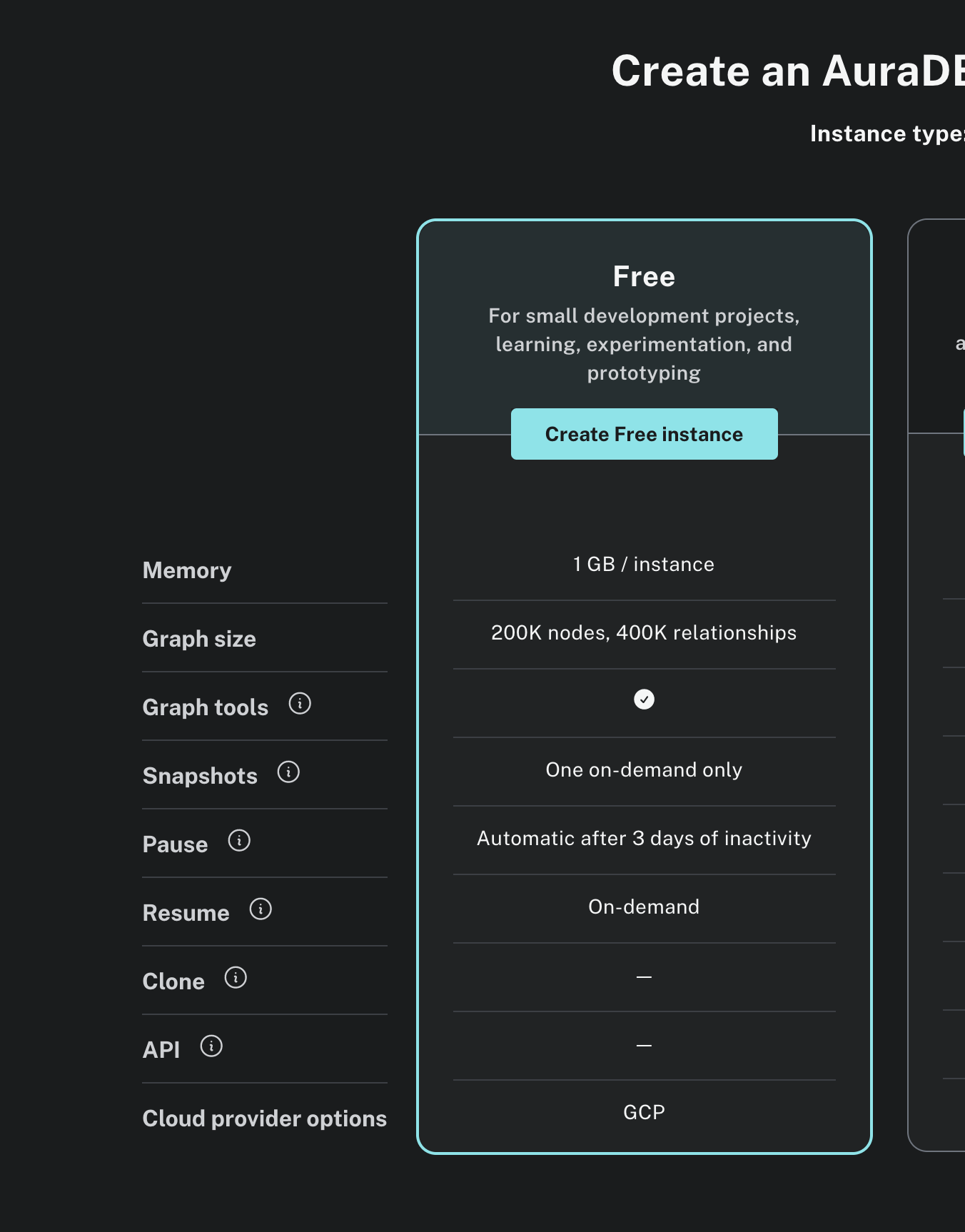Click the 200K nodes, 400K relationships text
The height and width of the screenshot is (1232, 965).
click(644, 633)
